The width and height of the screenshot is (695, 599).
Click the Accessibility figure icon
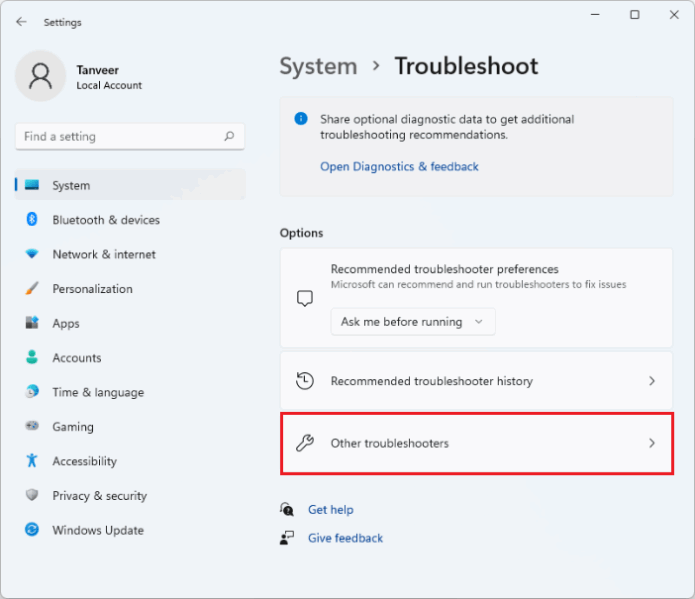pyautogui.click(x=32, y=461)
